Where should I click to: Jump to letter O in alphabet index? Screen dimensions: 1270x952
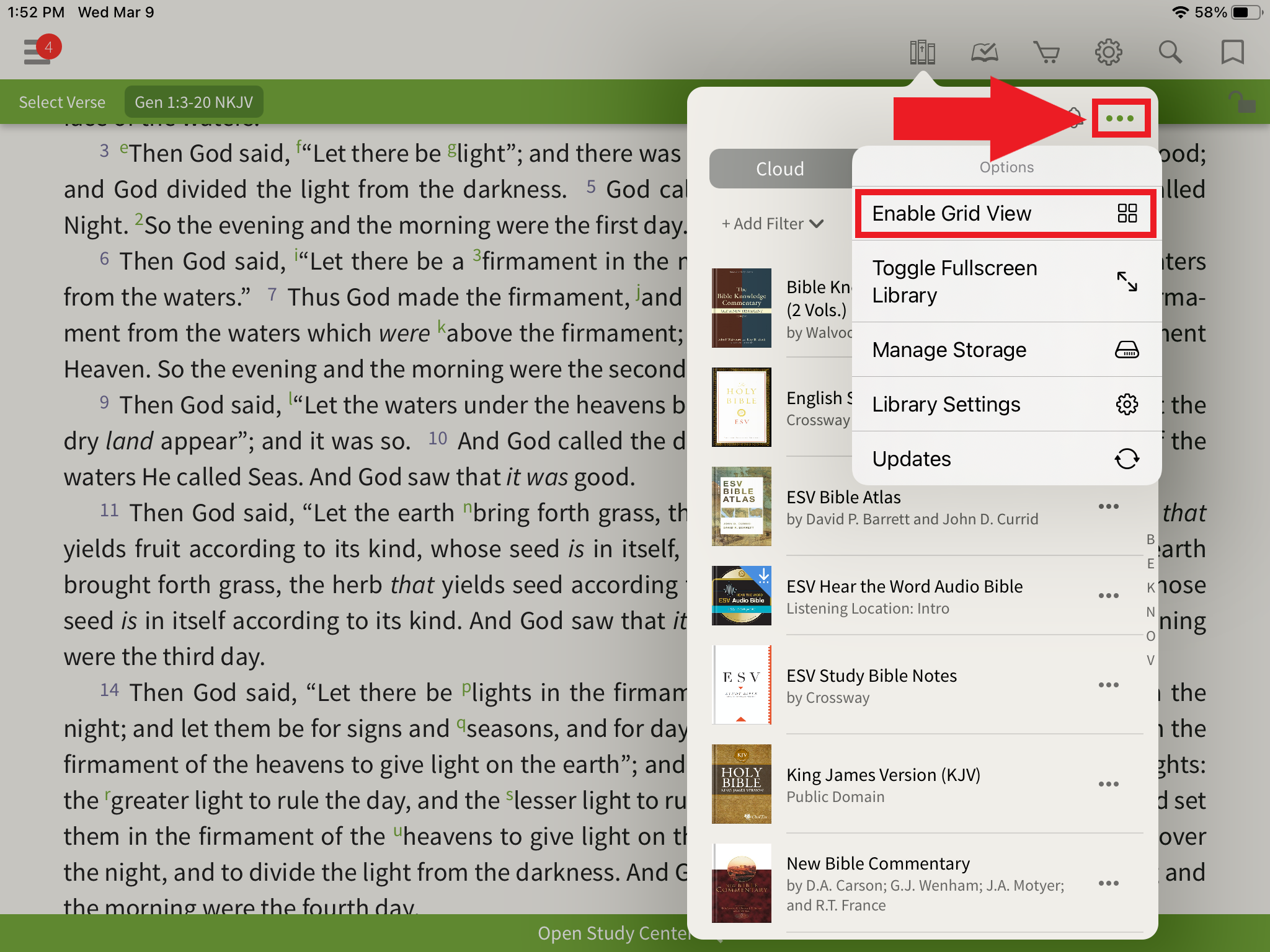[1150, 636]
